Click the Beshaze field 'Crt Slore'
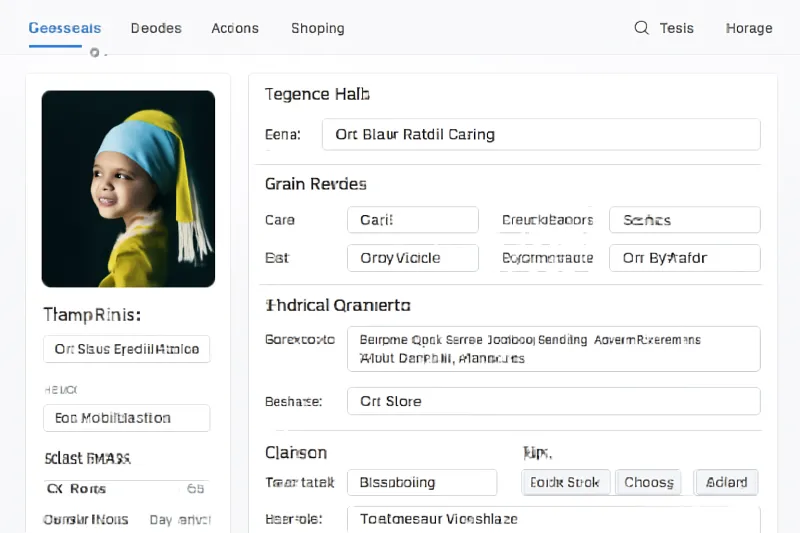Screen dimensions: 800x533 pos(554,401)
